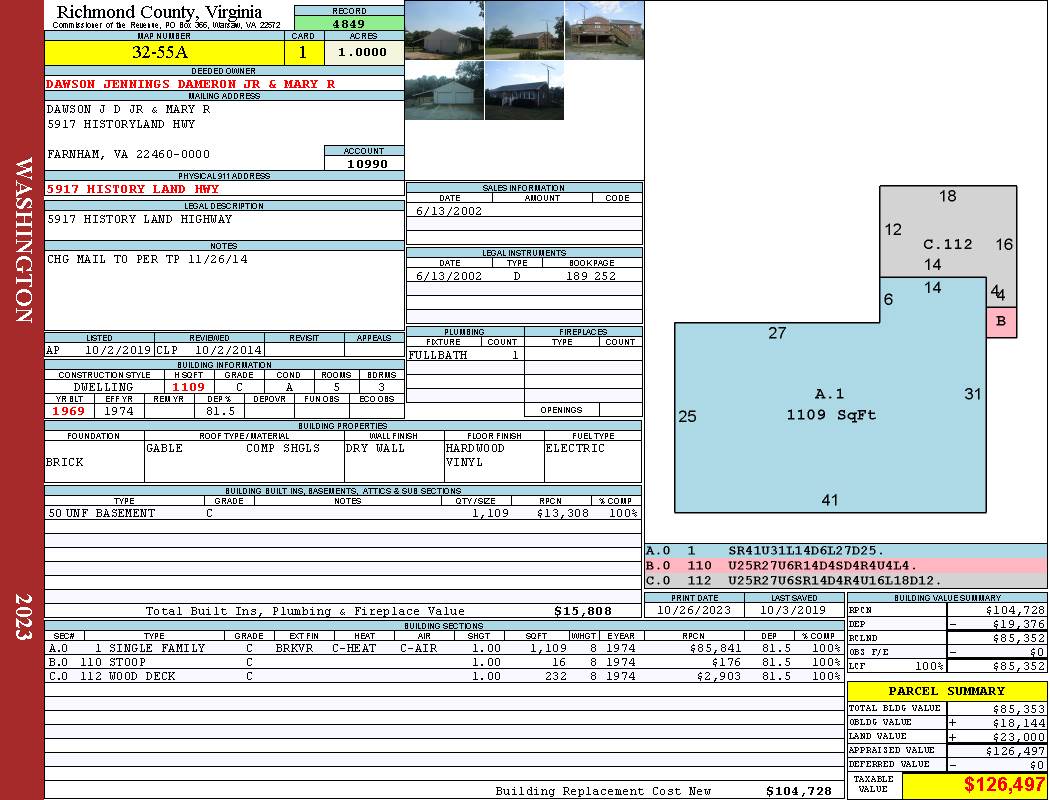The width and height of the screenshot is (1050, 800).
Task: Click legal instrument bookpage 189 252
Action: tap(591, 276)
